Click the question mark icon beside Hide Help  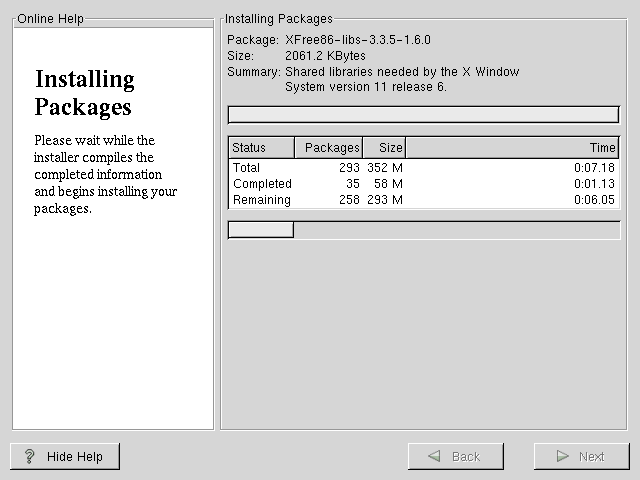(30, 457)
